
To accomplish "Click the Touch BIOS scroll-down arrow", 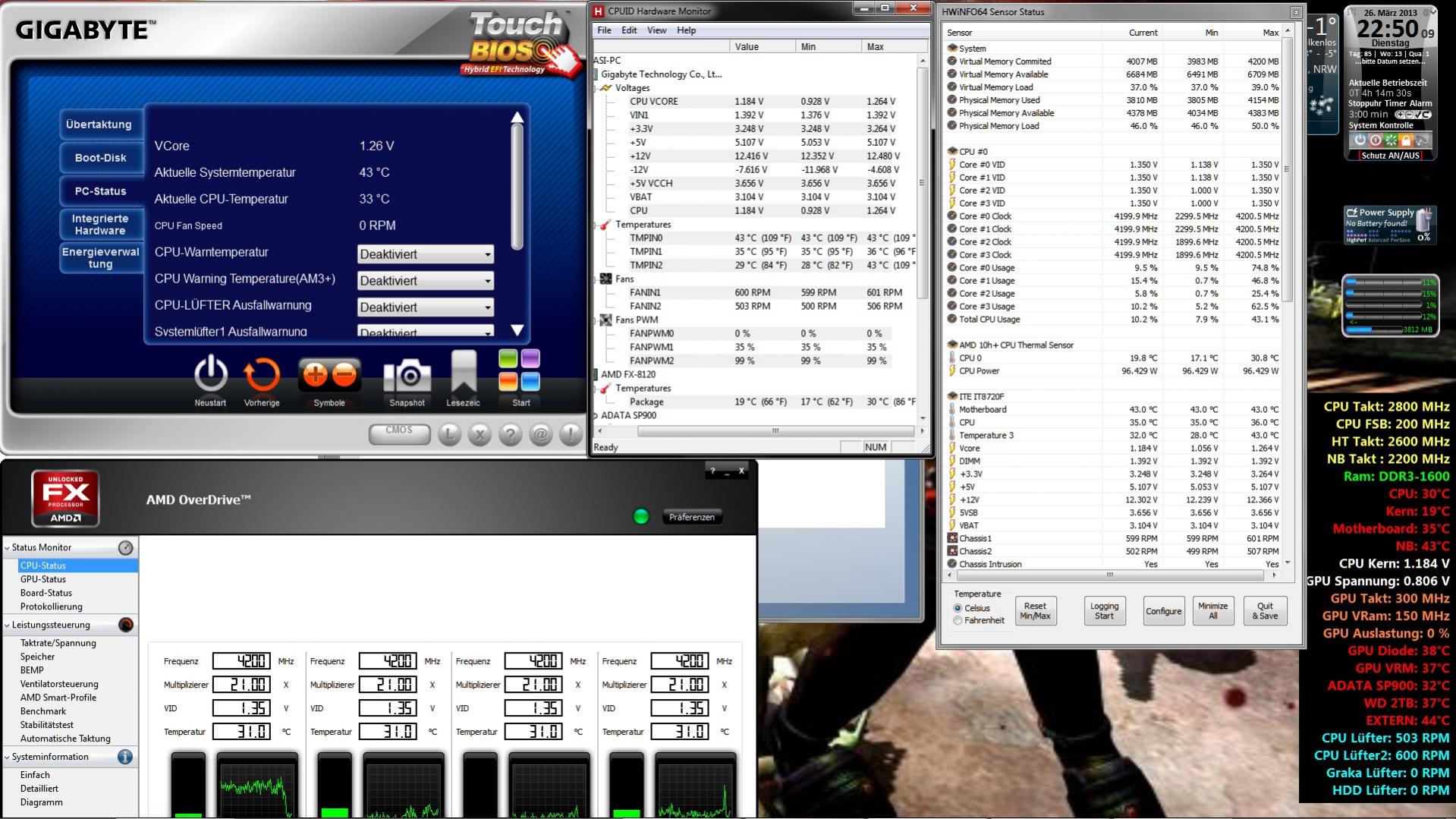I will [517, 330].
